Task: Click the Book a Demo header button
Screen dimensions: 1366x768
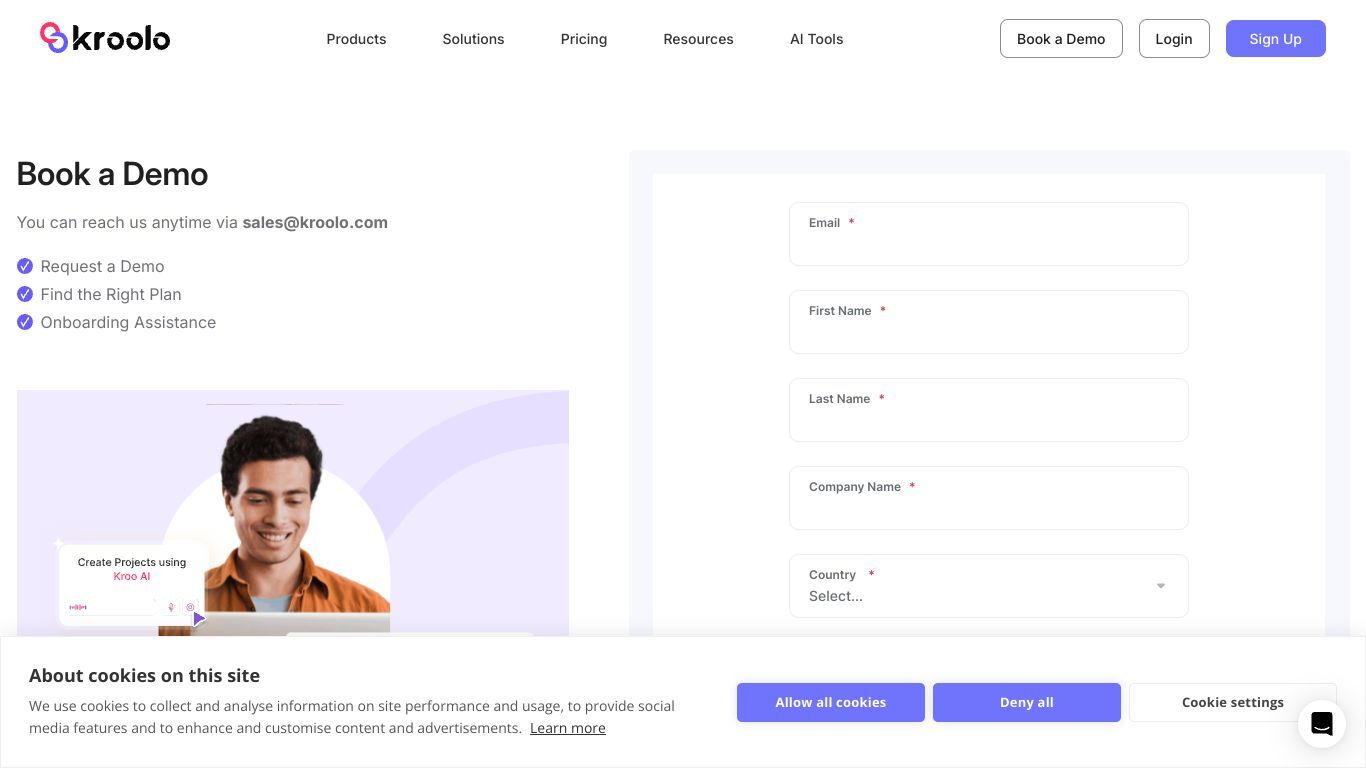Action: [1061, 39]
